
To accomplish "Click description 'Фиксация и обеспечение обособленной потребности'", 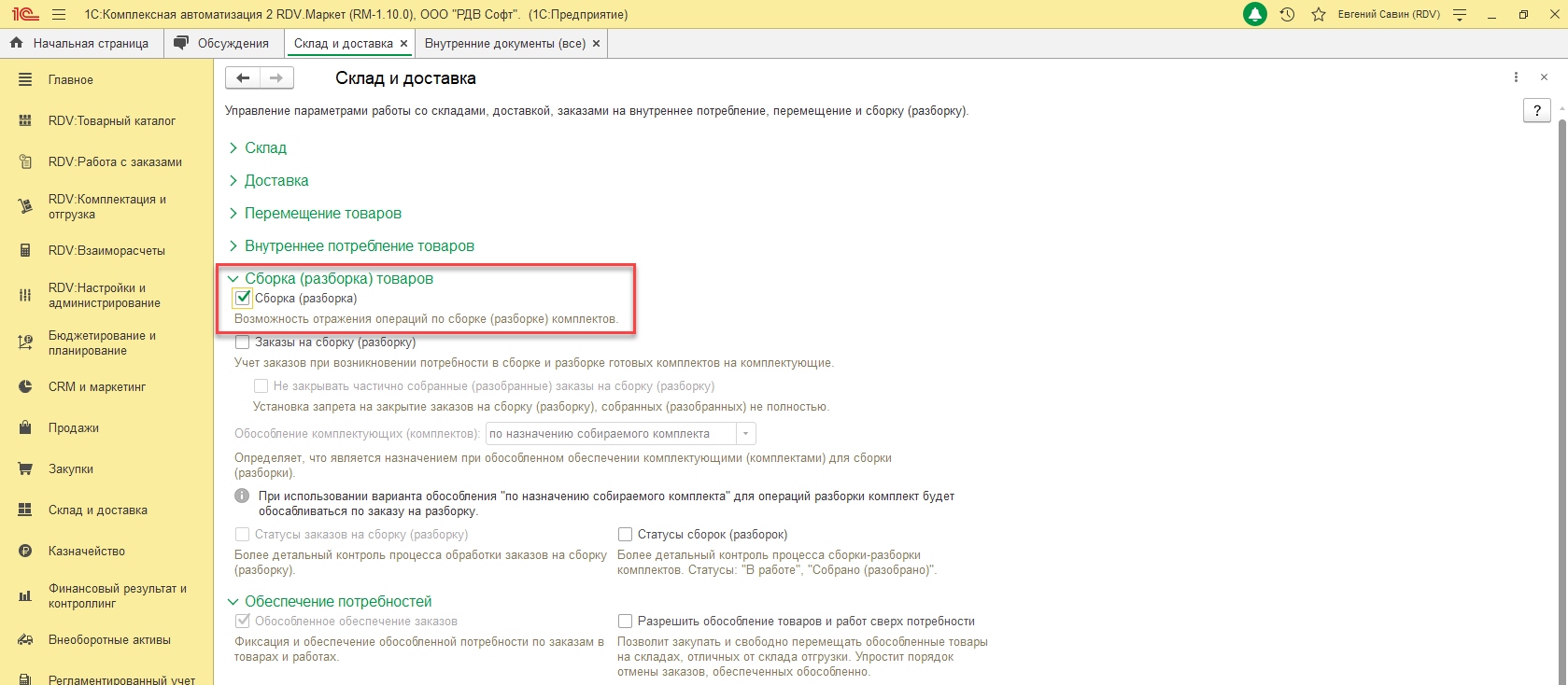I will [419, 650].
